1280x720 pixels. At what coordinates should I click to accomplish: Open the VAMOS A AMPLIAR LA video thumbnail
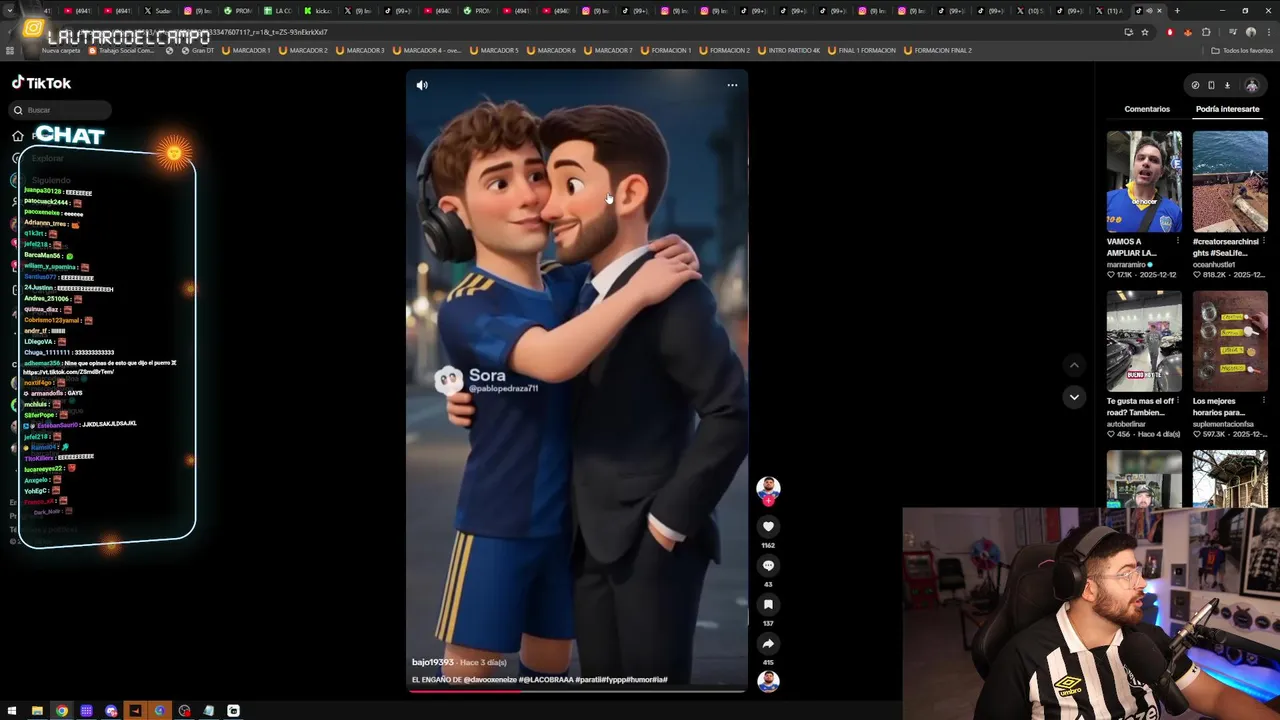coord(1144,181)
